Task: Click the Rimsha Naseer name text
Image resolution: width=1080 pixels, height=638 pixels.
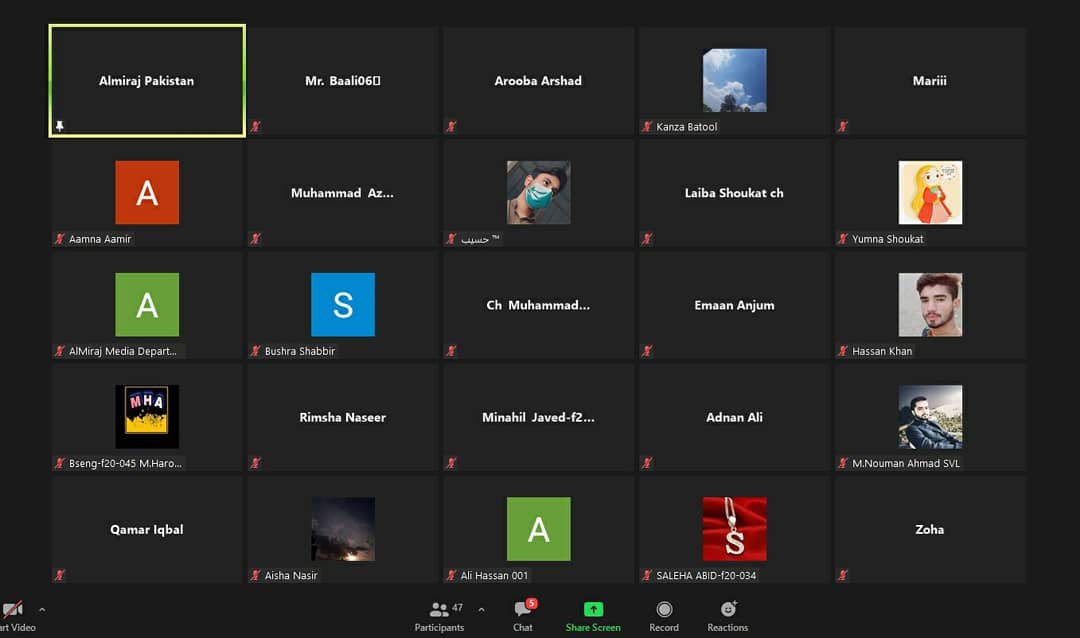Action: (x=342, y=418)
